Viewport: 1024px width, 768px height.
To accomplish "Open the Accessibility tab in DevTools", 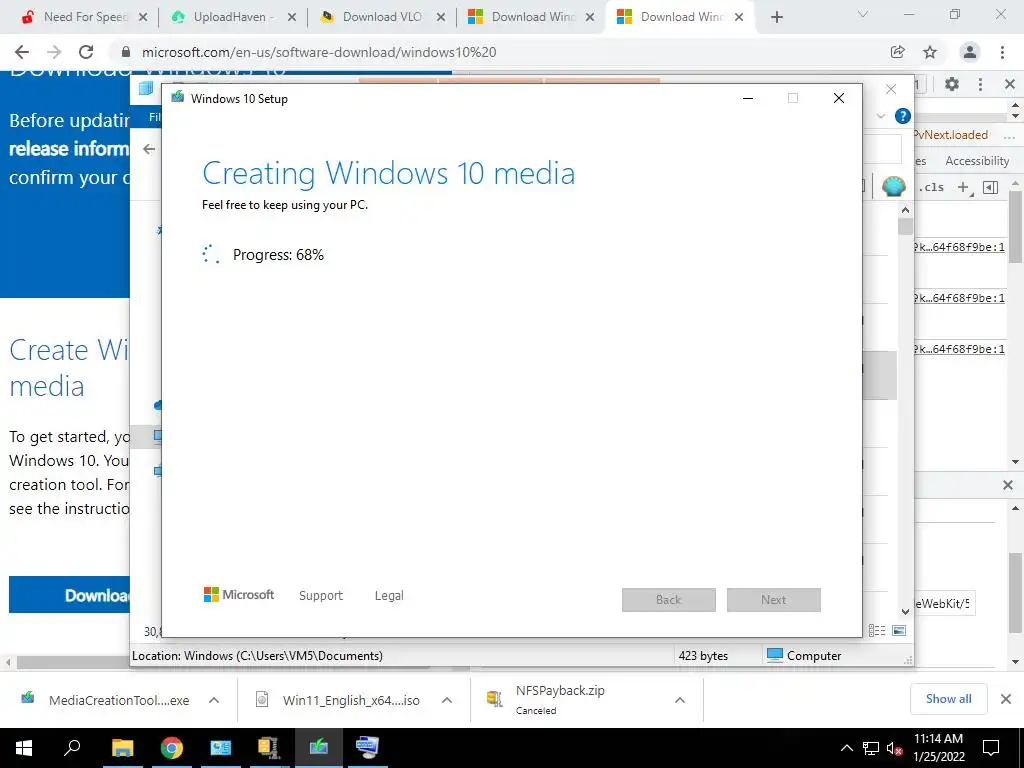I will point(977,161).
